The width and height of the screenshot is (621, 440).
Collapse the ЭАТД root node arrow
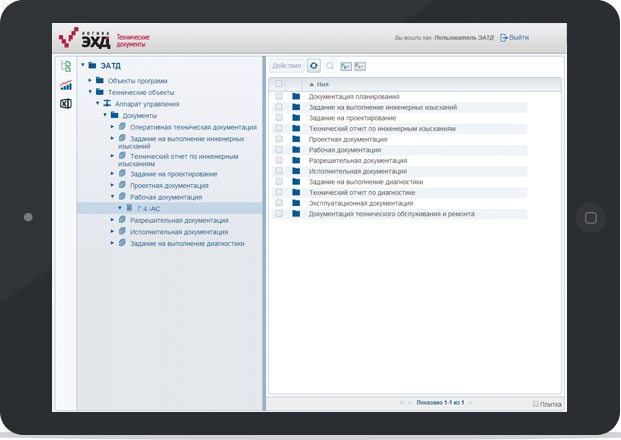click(x=82, y=66)
